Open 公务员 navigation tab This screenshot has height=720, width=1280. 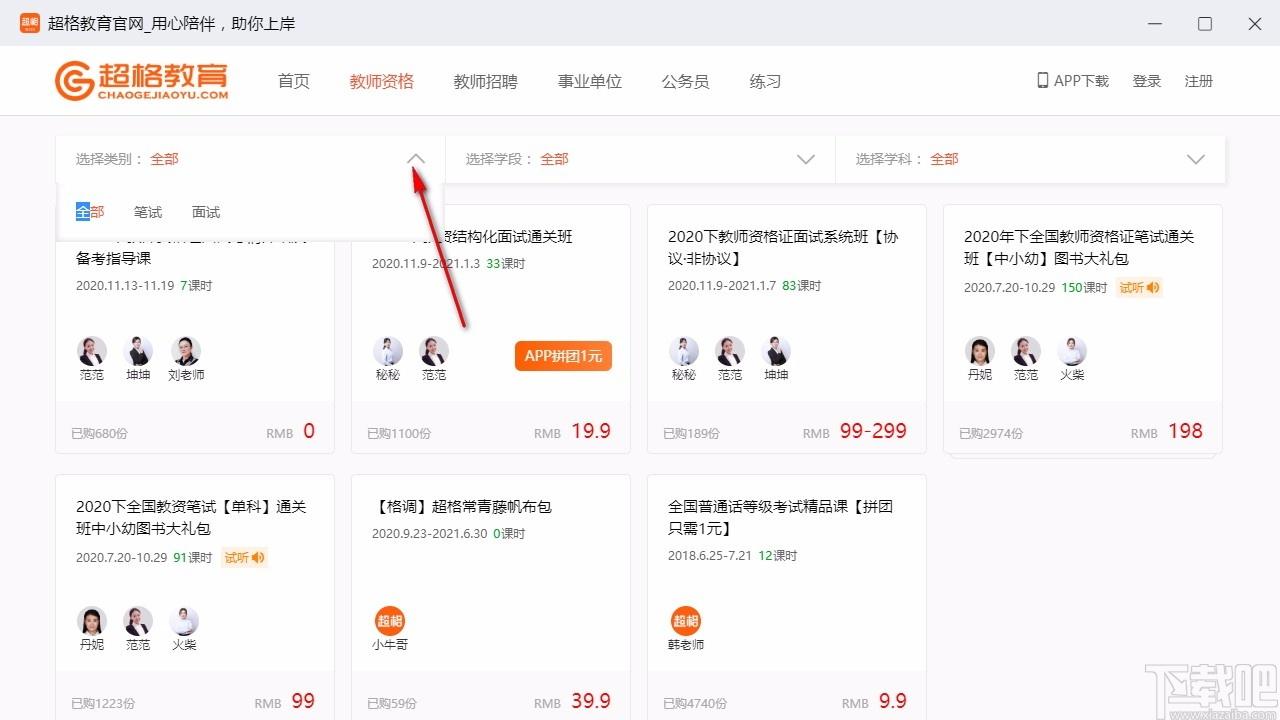coord(686,81)
